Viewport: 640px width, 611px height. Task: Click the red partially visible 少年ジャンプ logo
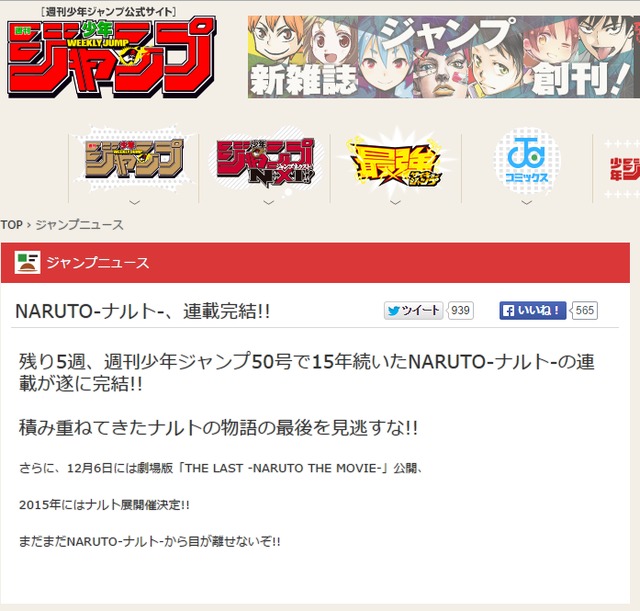click(624, 169)
